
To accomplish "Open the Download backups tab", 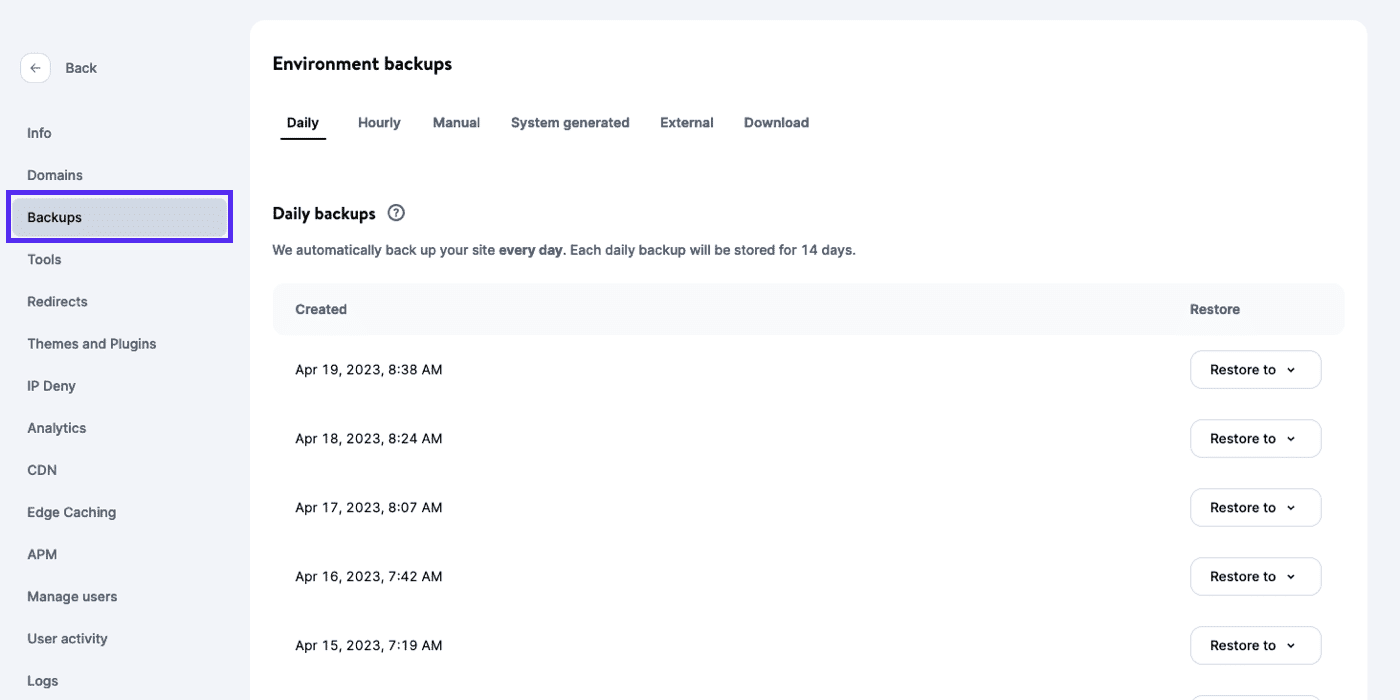I will [776, 122].
